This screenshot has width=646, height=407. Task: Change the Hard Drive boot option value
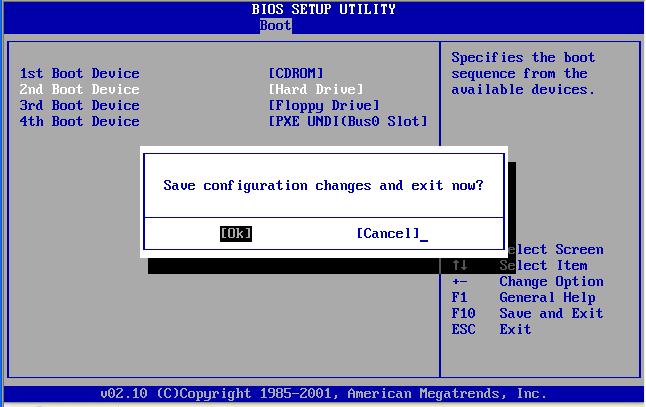click(x=316, y=89)
